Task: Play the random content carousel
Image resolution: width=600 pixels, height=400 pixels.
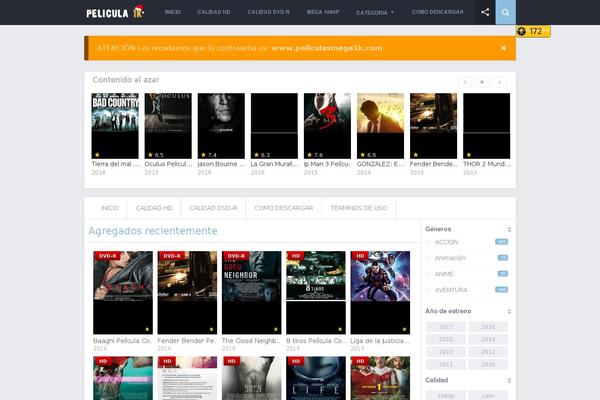Action: pyautogui.click(x=482, y=82)
